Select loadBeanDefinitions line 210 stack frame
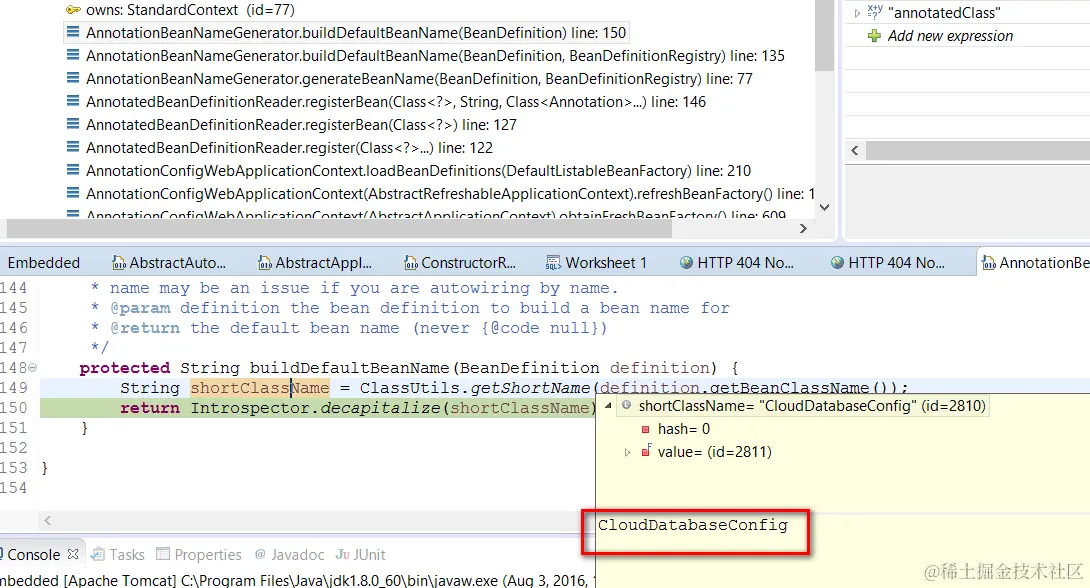1090x588 pixels. point(418,170)
